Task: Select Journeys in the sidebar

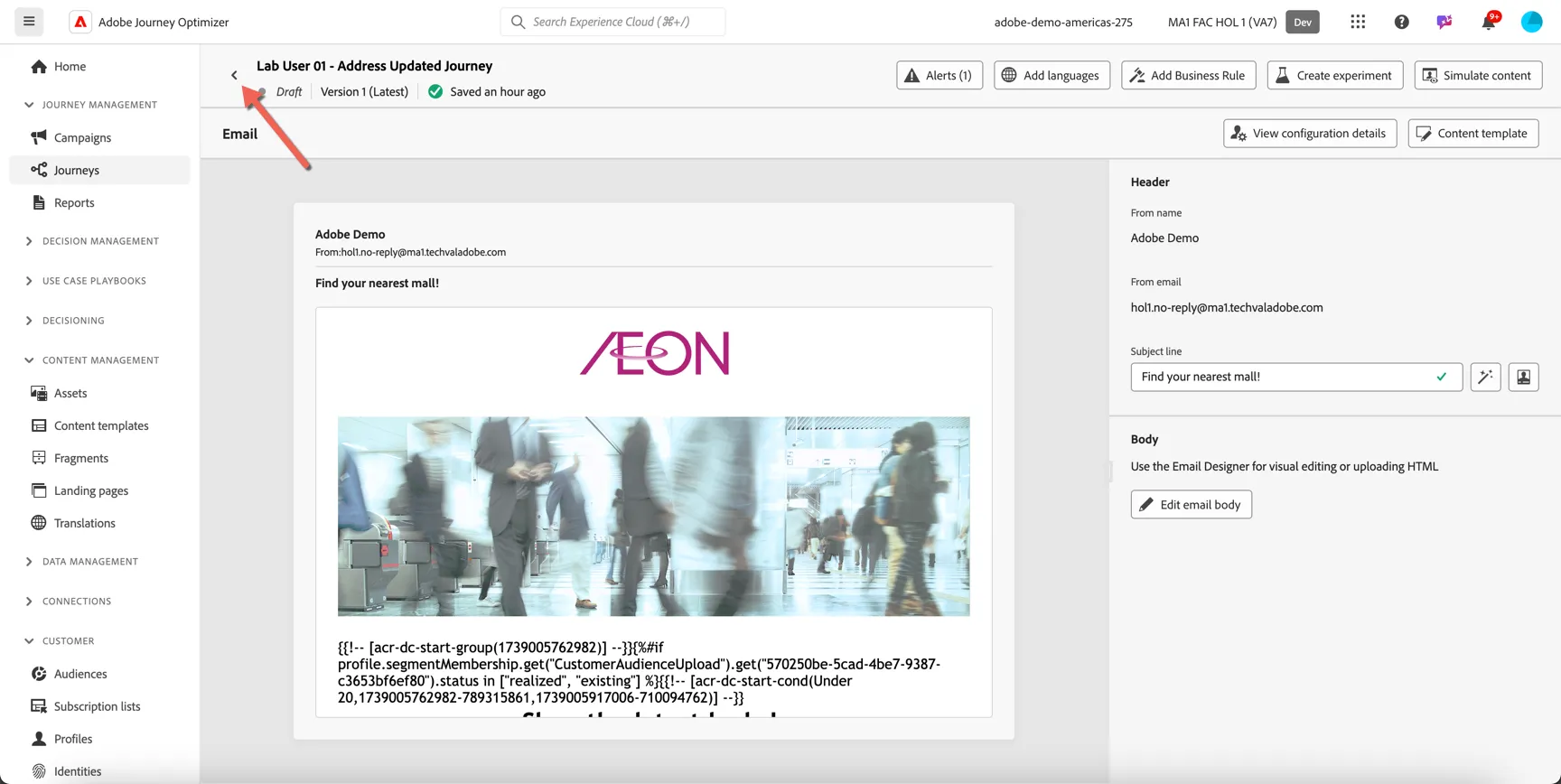Action: [99, 170]
